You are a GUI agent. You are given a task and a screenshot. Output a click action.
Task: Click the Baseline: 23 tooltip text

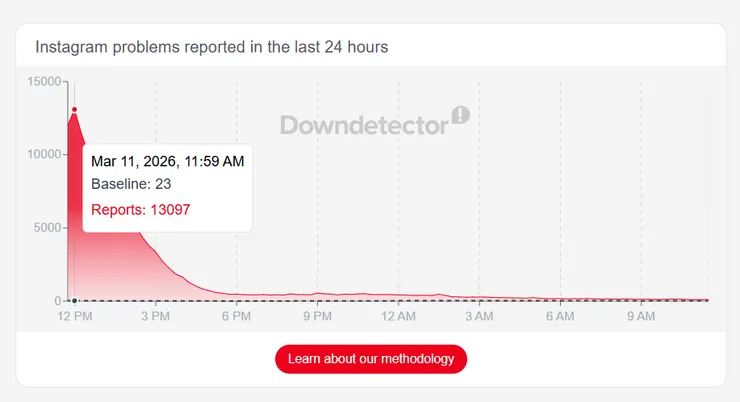(x=131, y=184)
